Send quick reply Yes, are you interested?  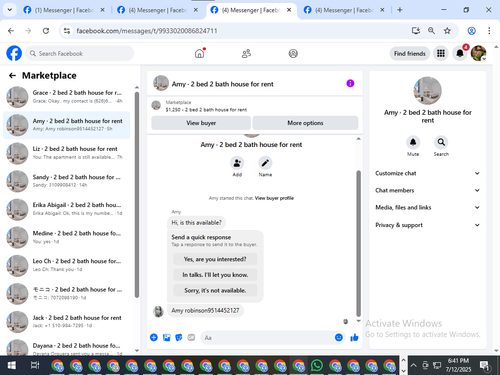215,259
